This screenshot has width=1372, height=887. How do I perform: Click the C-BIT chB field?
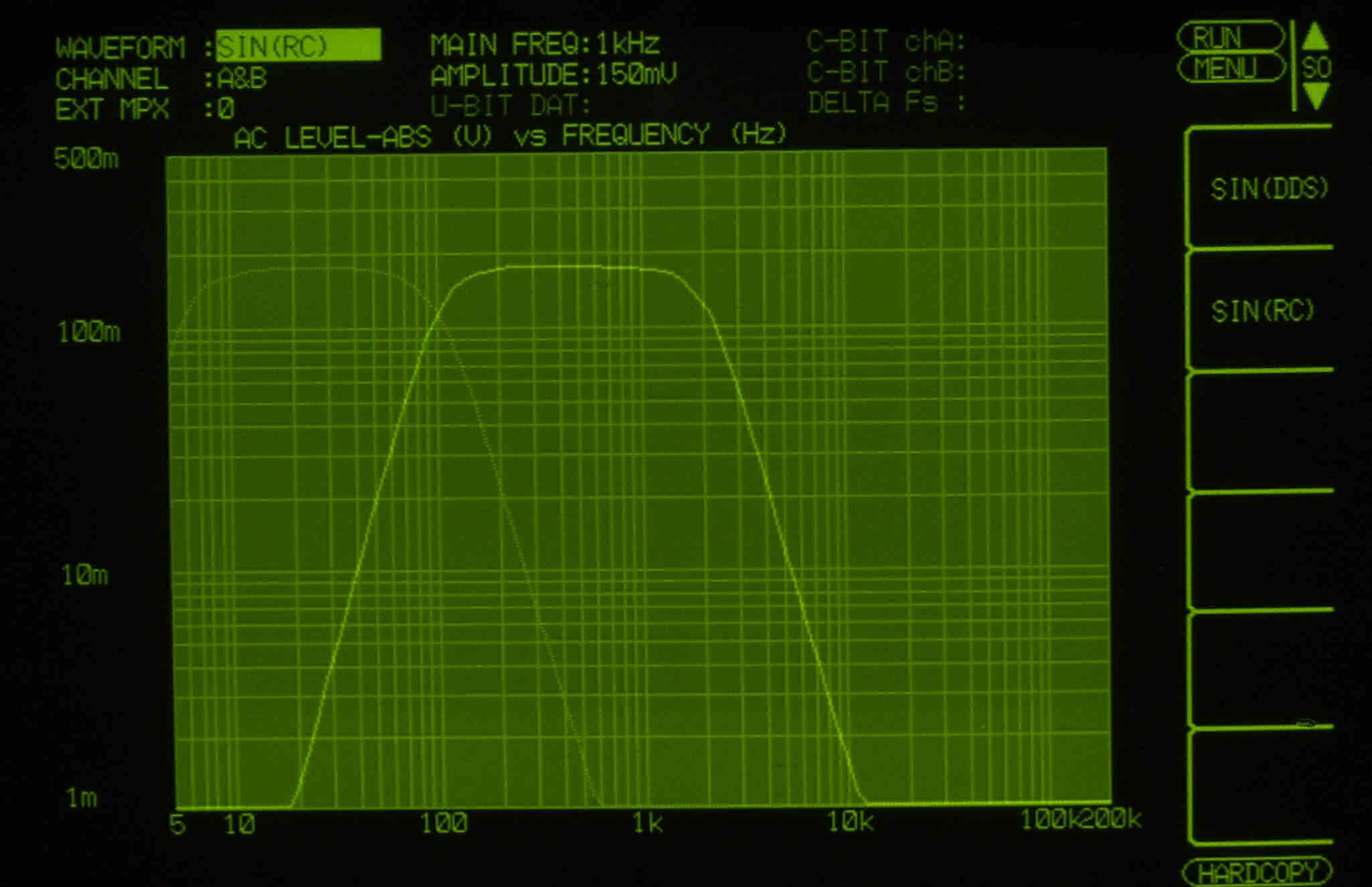click(x=886, y=72)
